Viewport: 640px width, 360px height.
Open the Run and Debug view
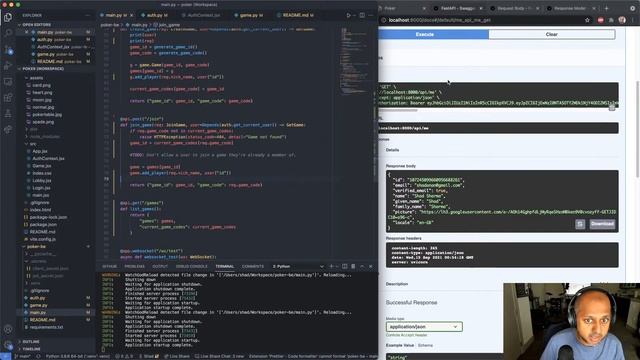8,65
